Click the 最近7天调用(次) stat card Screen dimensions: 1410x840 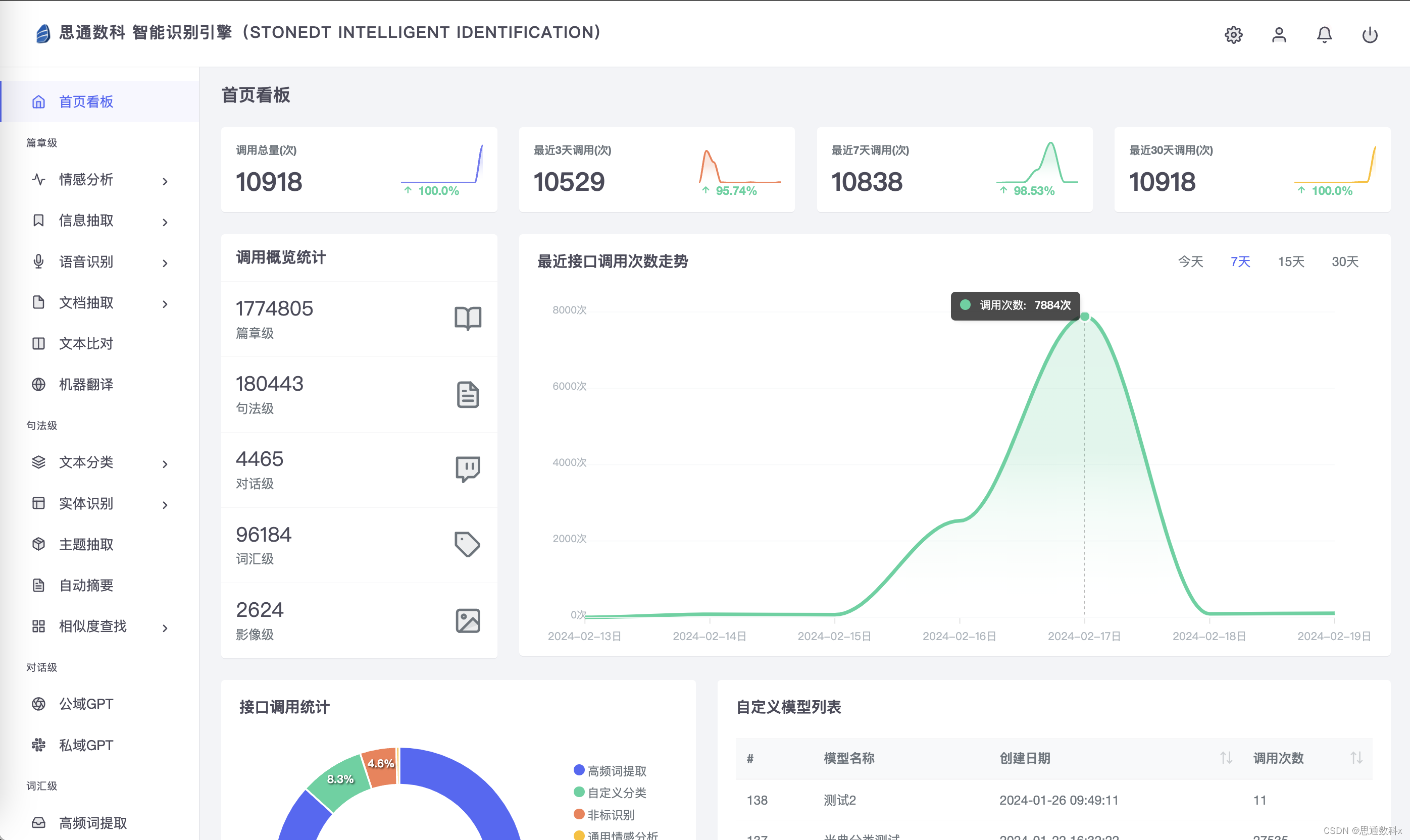954,170
